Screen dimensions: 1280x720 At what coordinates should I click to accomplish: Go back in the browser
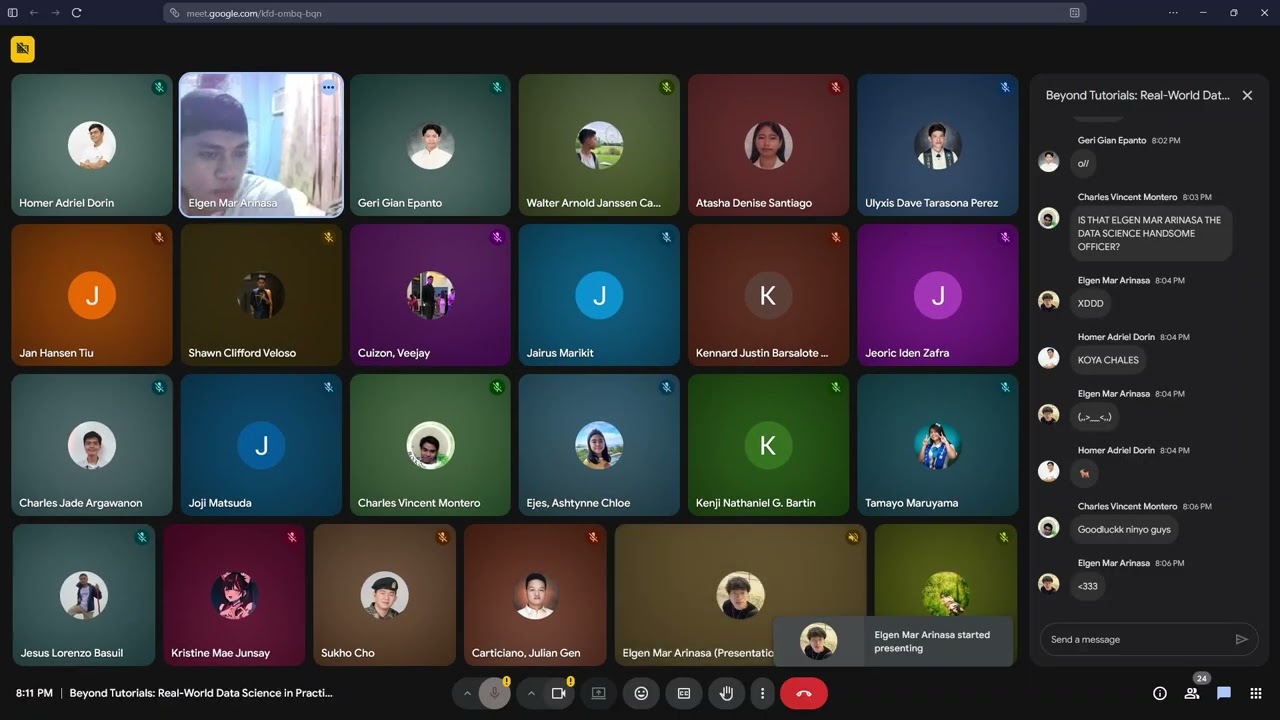(x=33, y=13)
